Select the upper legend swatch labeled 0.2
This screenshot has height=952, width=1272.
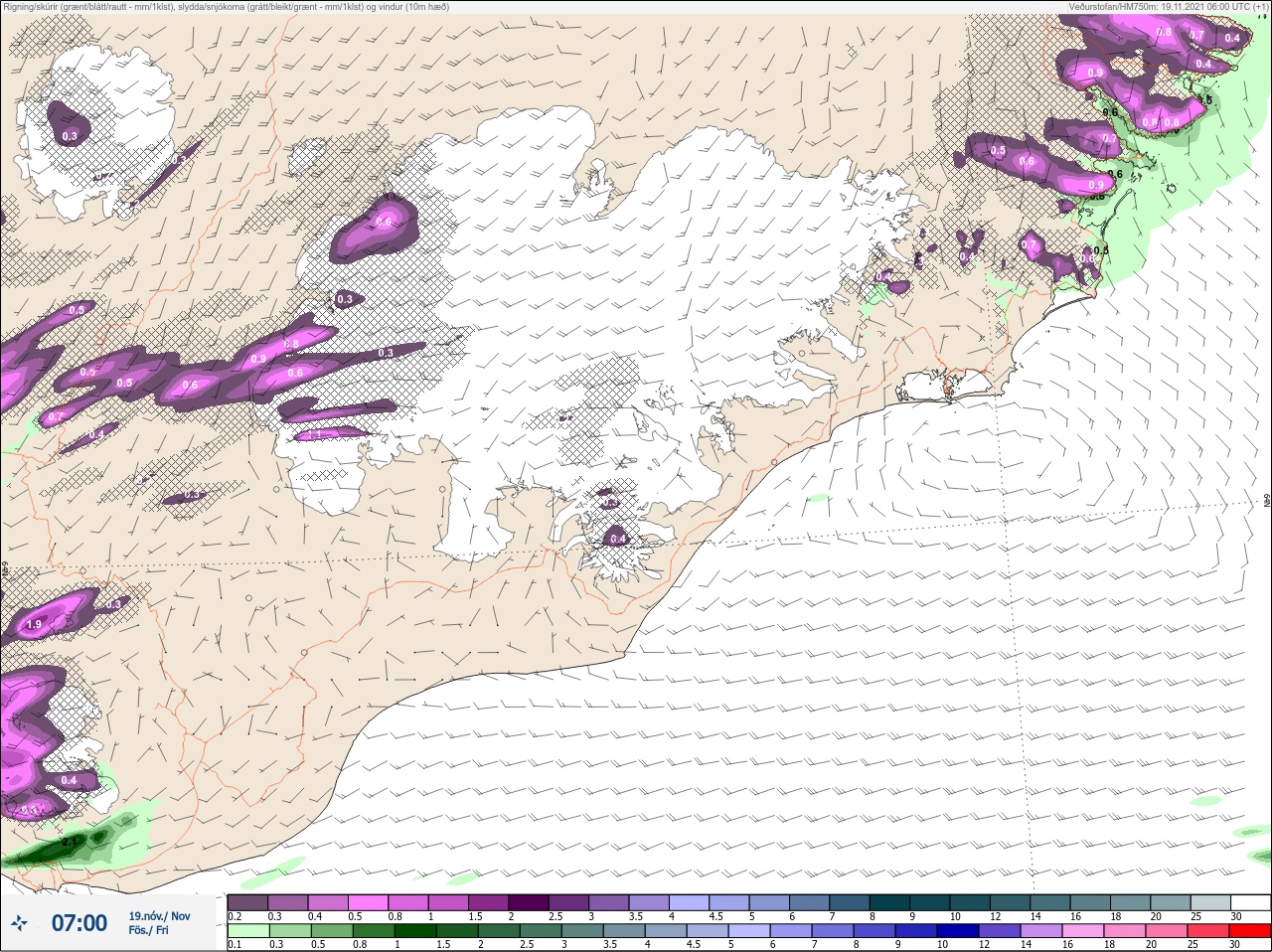(247, 902)
